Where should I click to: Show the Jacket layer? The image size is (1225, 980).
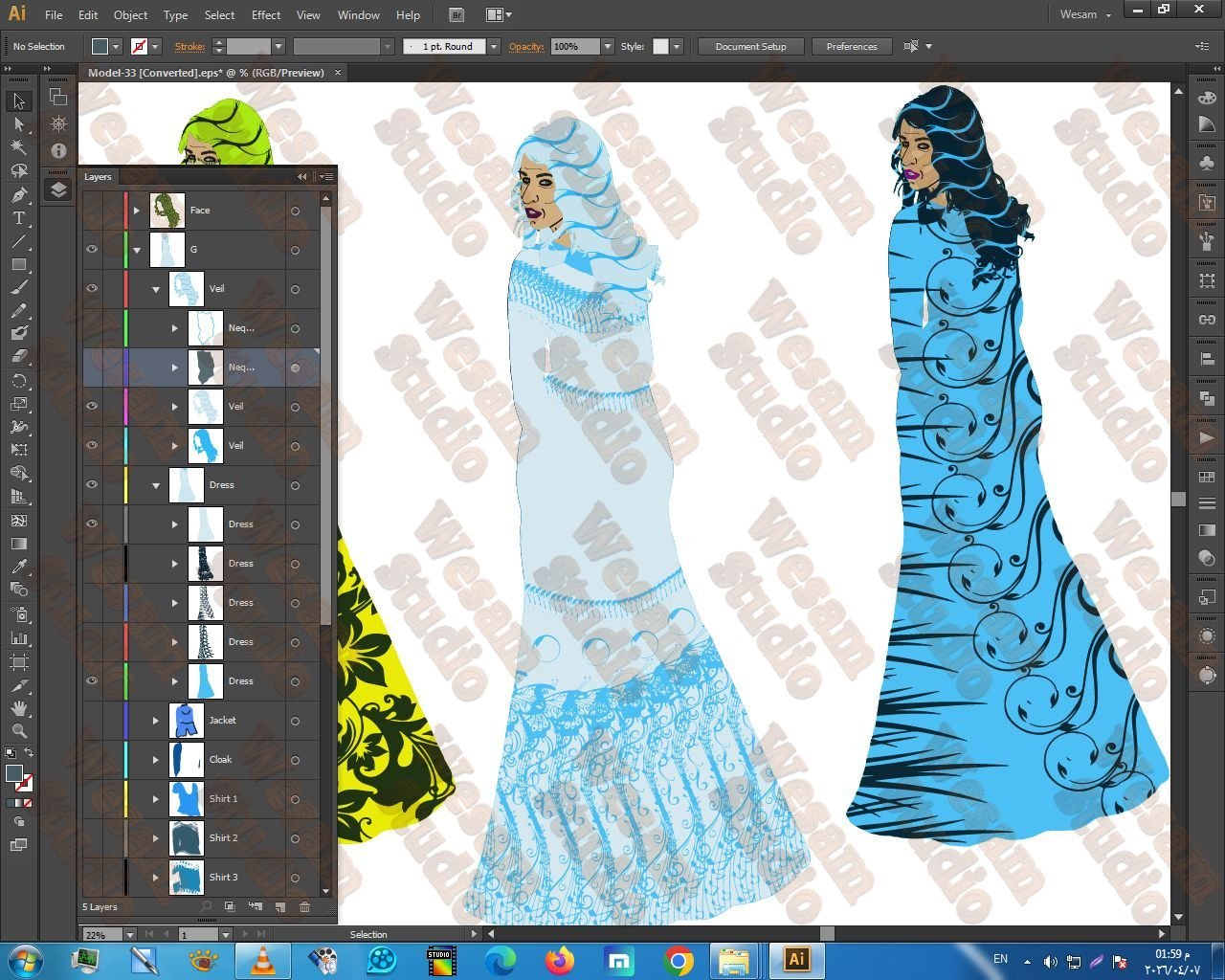point(92,721)
